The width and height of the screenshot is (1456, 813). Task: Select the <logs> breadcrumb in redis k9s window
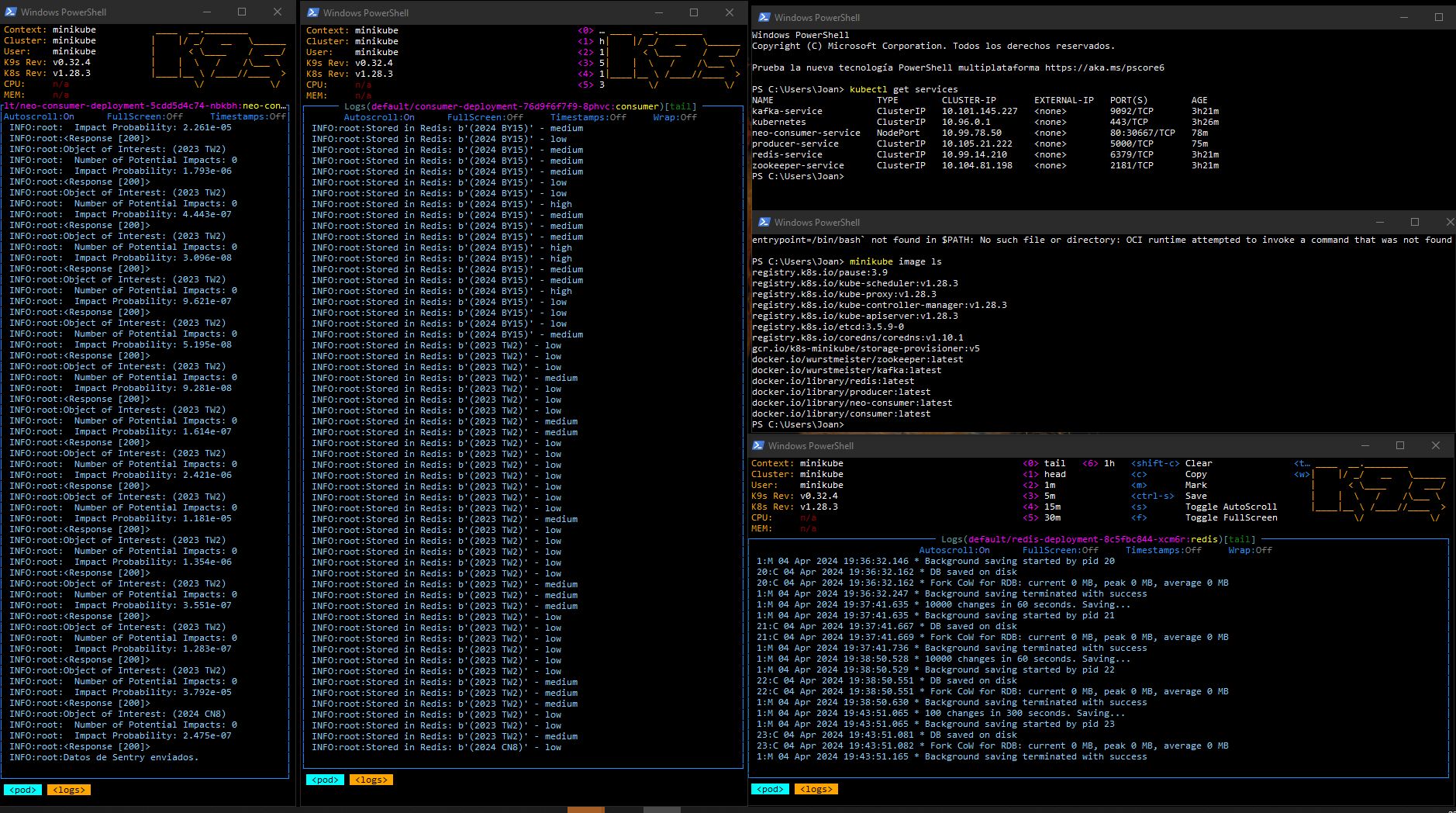tap(816, 788)
